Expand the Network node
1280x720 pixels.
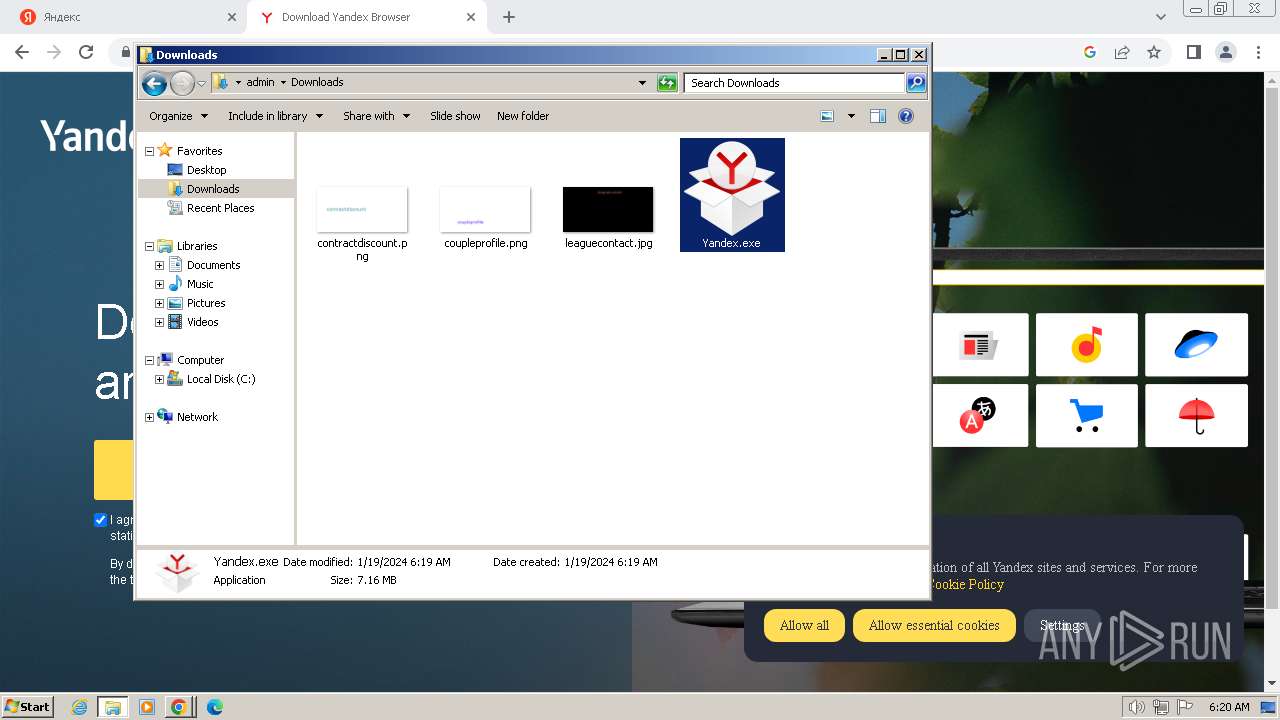150,417
